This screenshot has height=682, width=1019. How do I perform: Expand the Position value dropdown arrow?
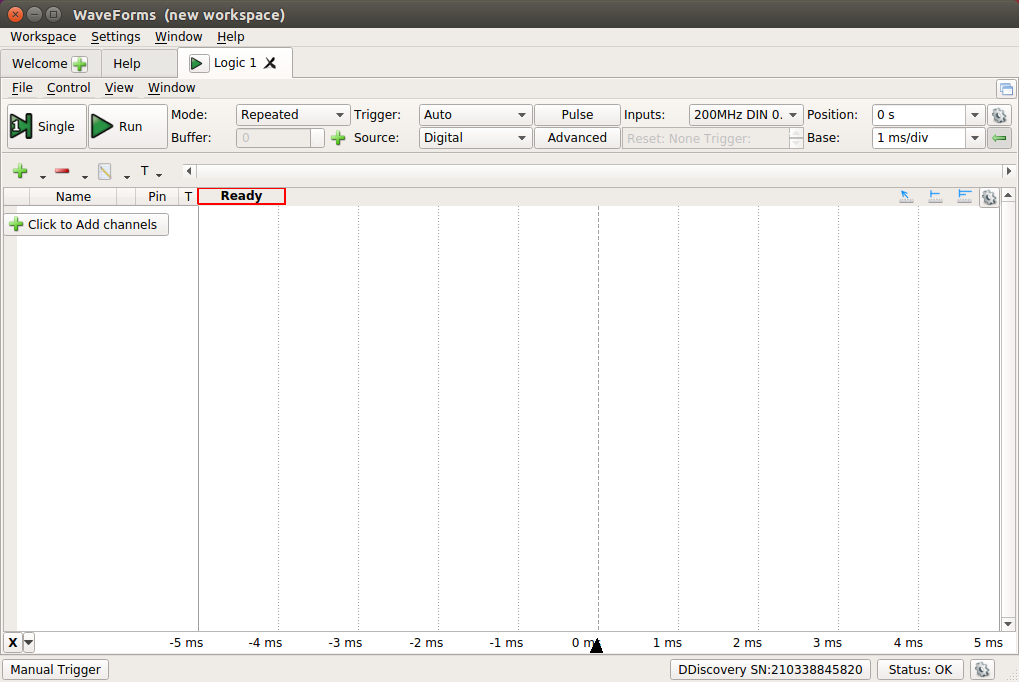pyautogui.click(x=974, y=115)
